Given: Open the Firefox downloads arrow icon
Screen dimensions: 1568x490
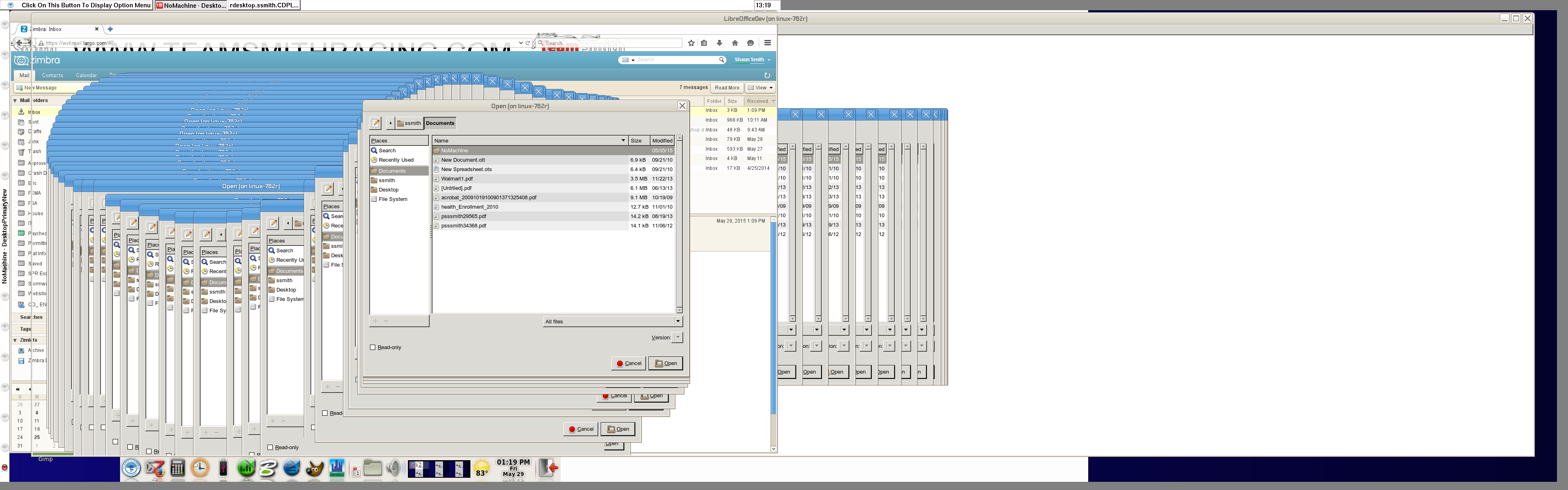Looking at the screenshot, I should coord(719,43).
